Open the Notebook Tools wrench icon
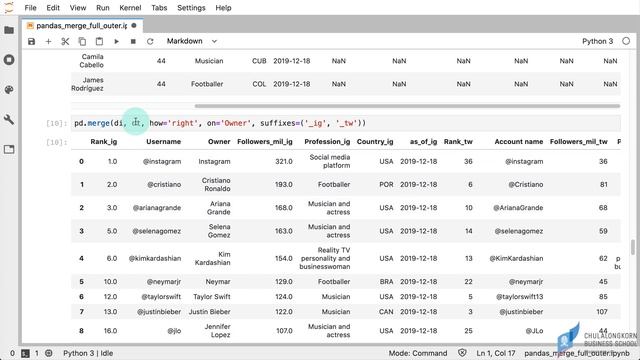This screenshot has width=640, height=360. click(9, 120)
